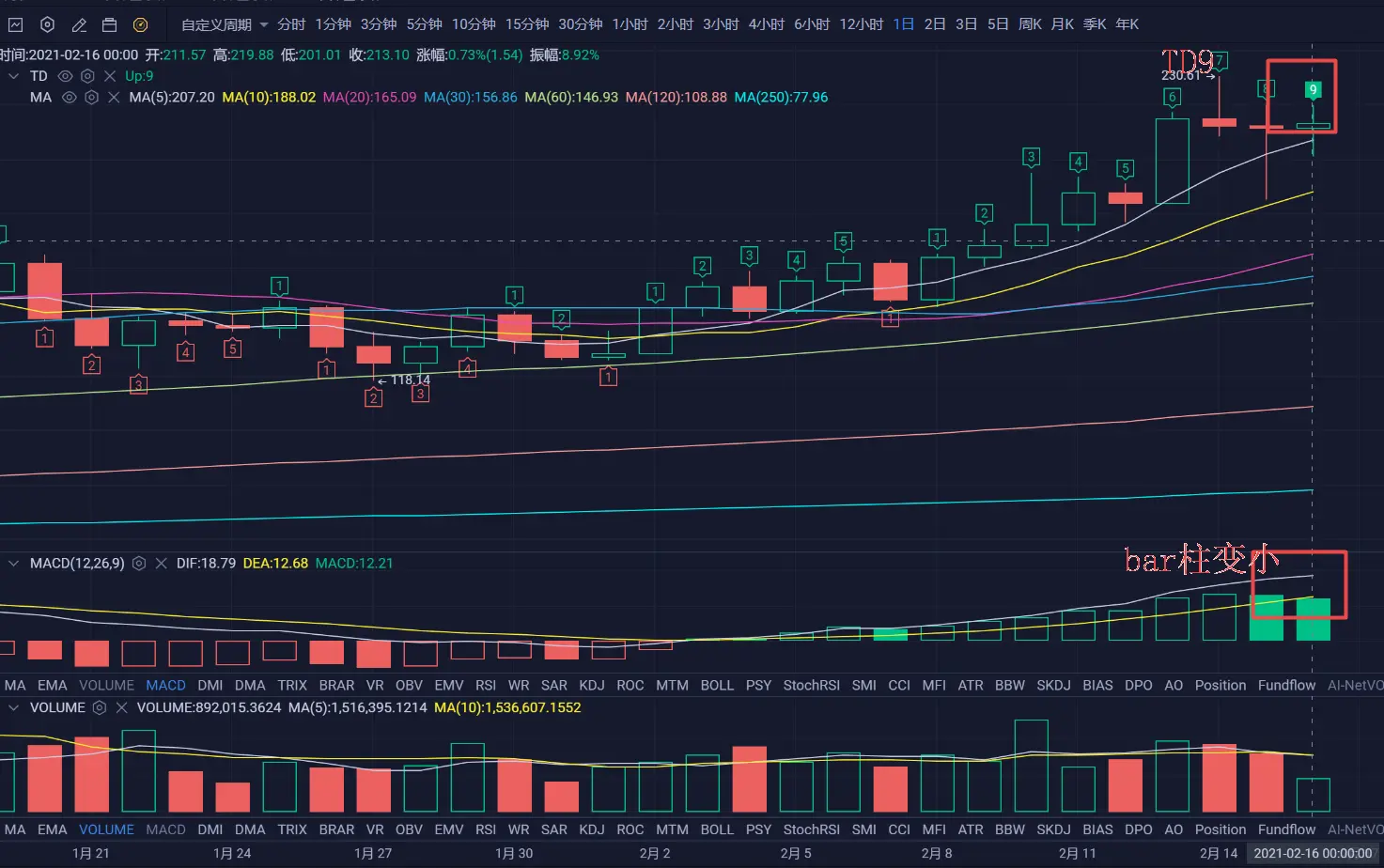
Task: Select the 分时 timeframe
Action: [x=291, y=24]
